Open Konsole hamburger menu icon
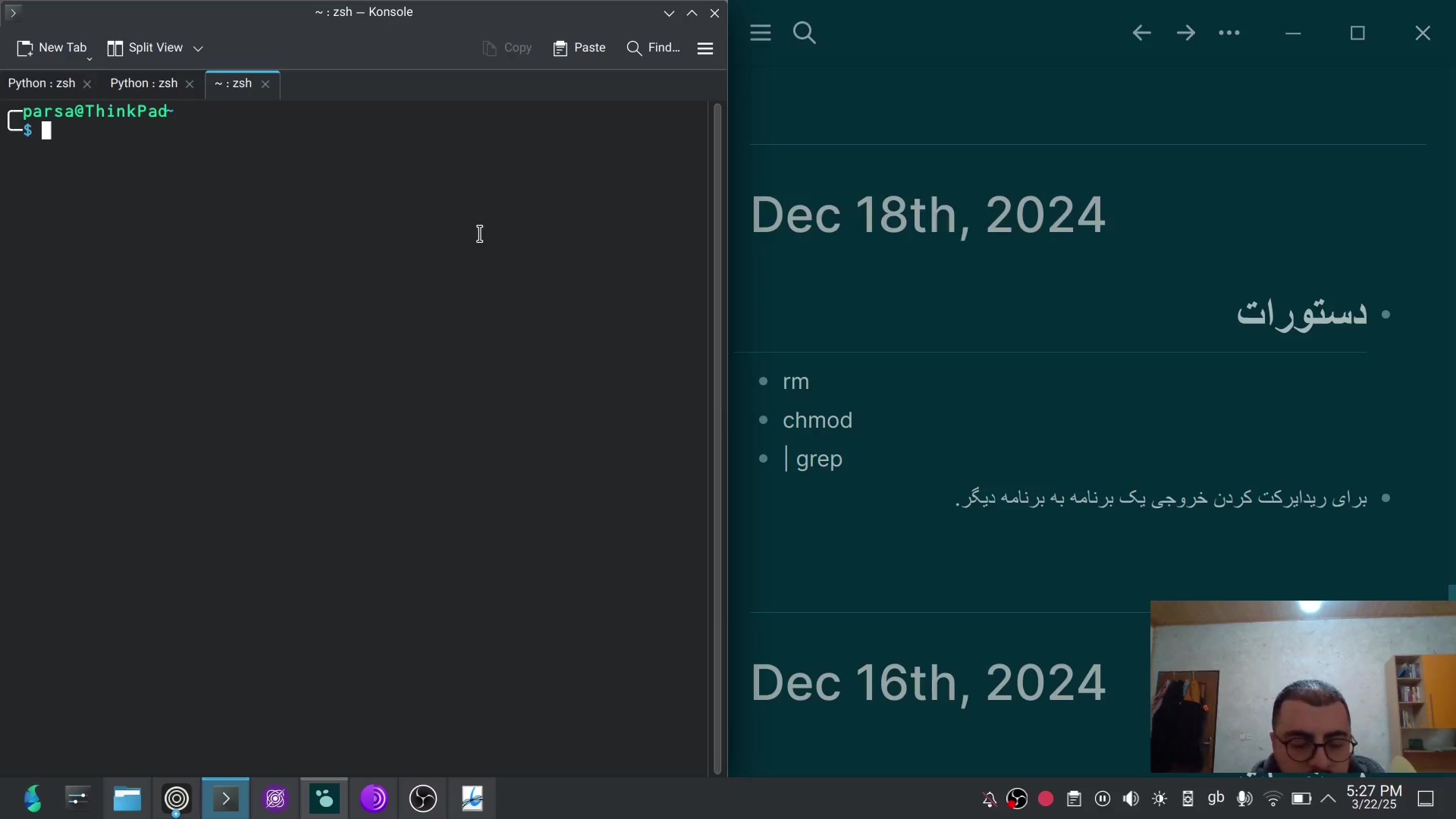Viewport: 1456px width, 819px height. coord(705,49)
